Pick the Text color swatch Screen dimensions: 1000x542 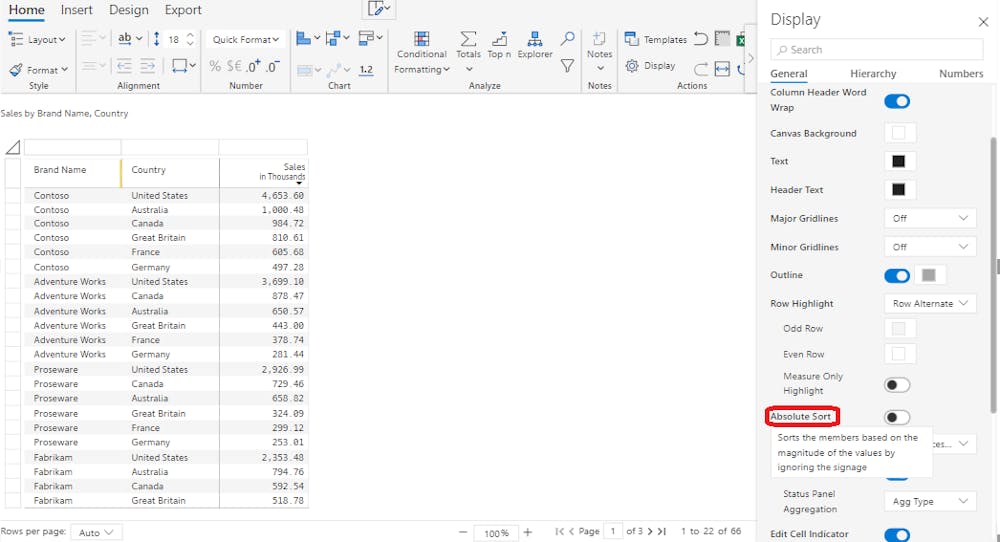tap(899, 161)
